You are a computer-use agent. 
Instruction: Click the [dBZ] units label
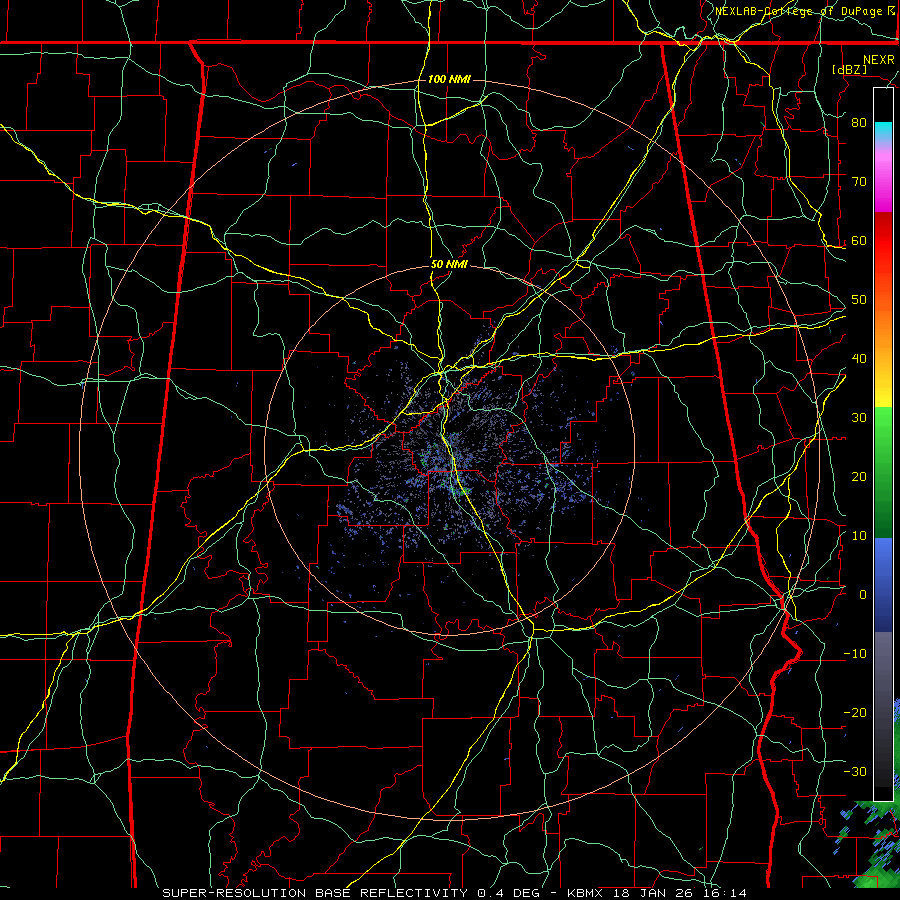849,69
